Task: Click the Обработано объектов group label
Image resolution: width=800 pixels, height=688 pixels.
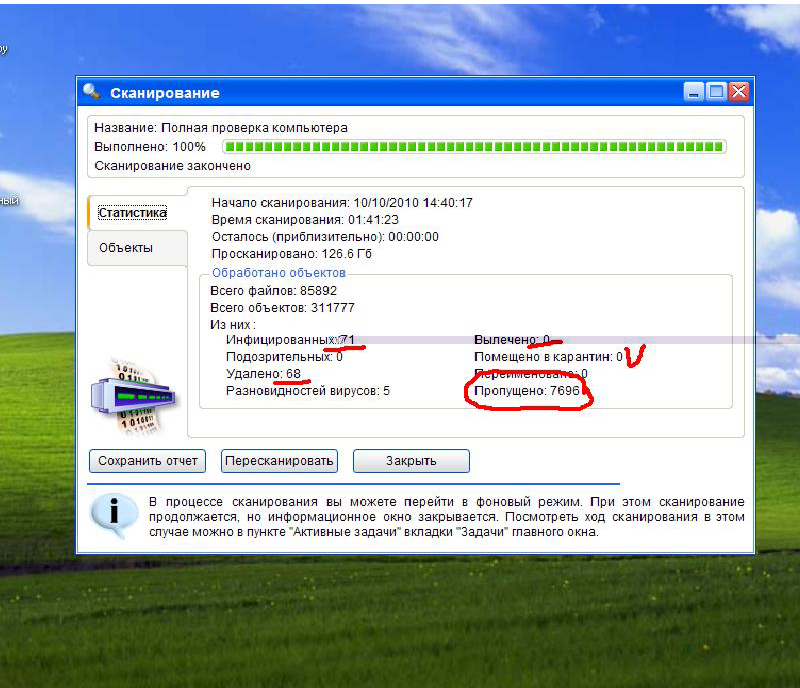Action: point(279,272)
